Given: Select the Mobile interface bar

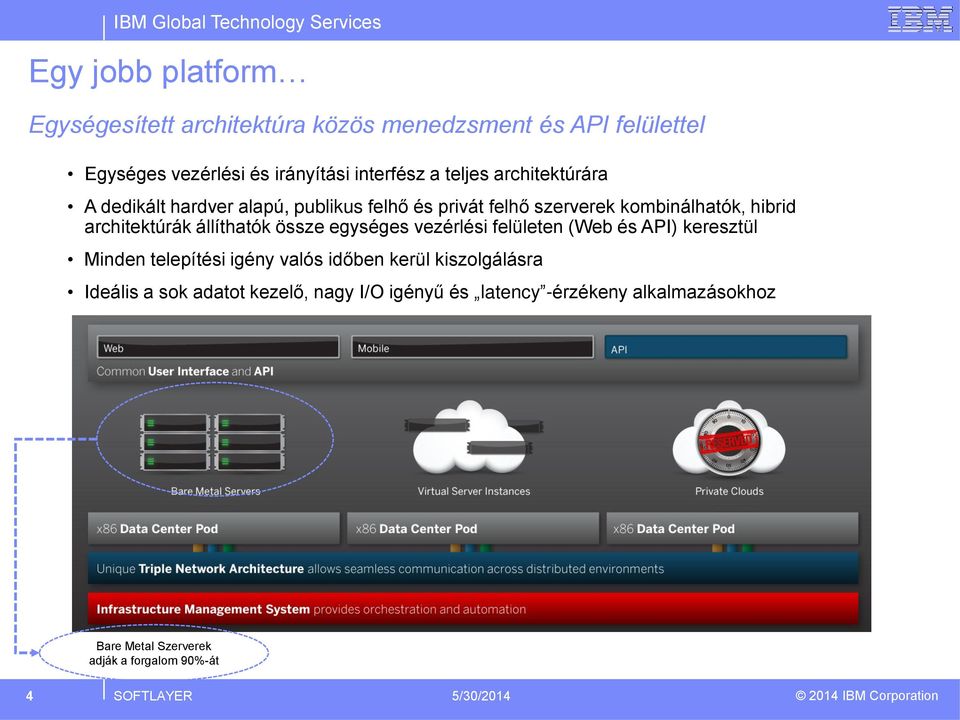Looking at the screenshot, I should tap(472, 347).
